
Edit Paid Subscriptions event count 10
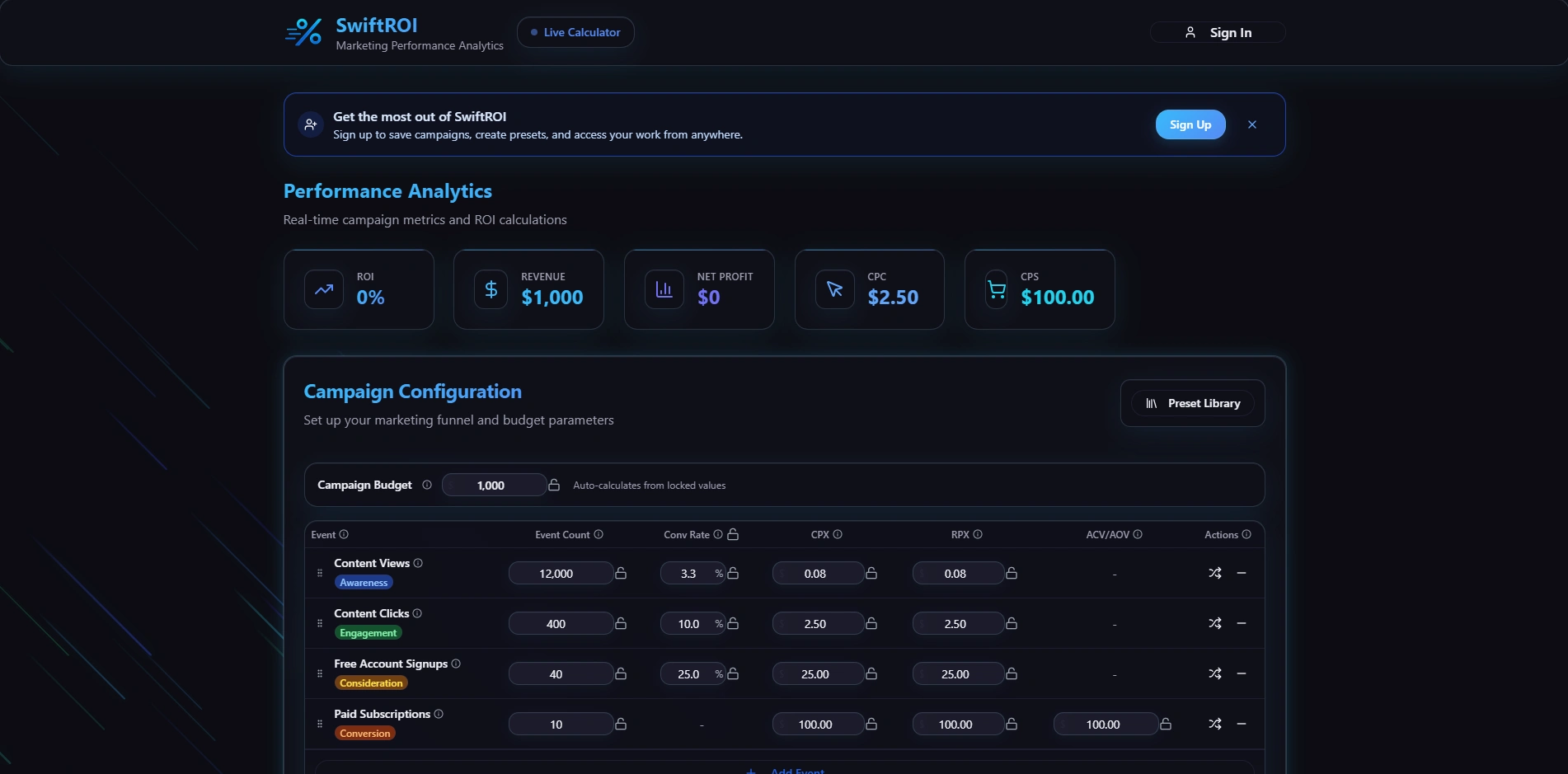(561, 724)
